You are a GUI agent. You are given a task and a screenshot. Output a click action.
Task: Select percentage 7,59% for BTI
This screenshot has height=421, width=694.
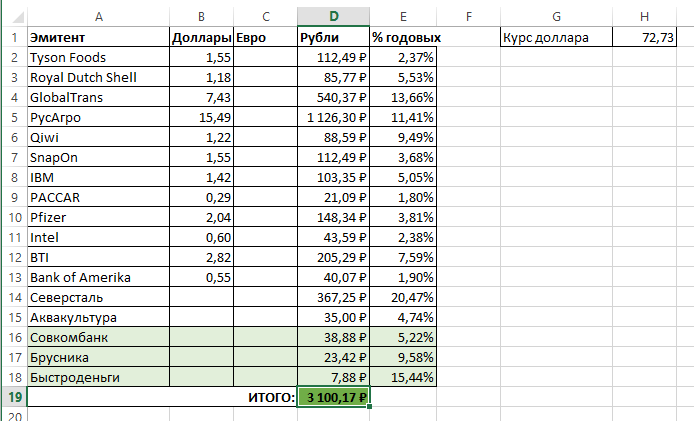pyautogui.click(x=403, y=257)
